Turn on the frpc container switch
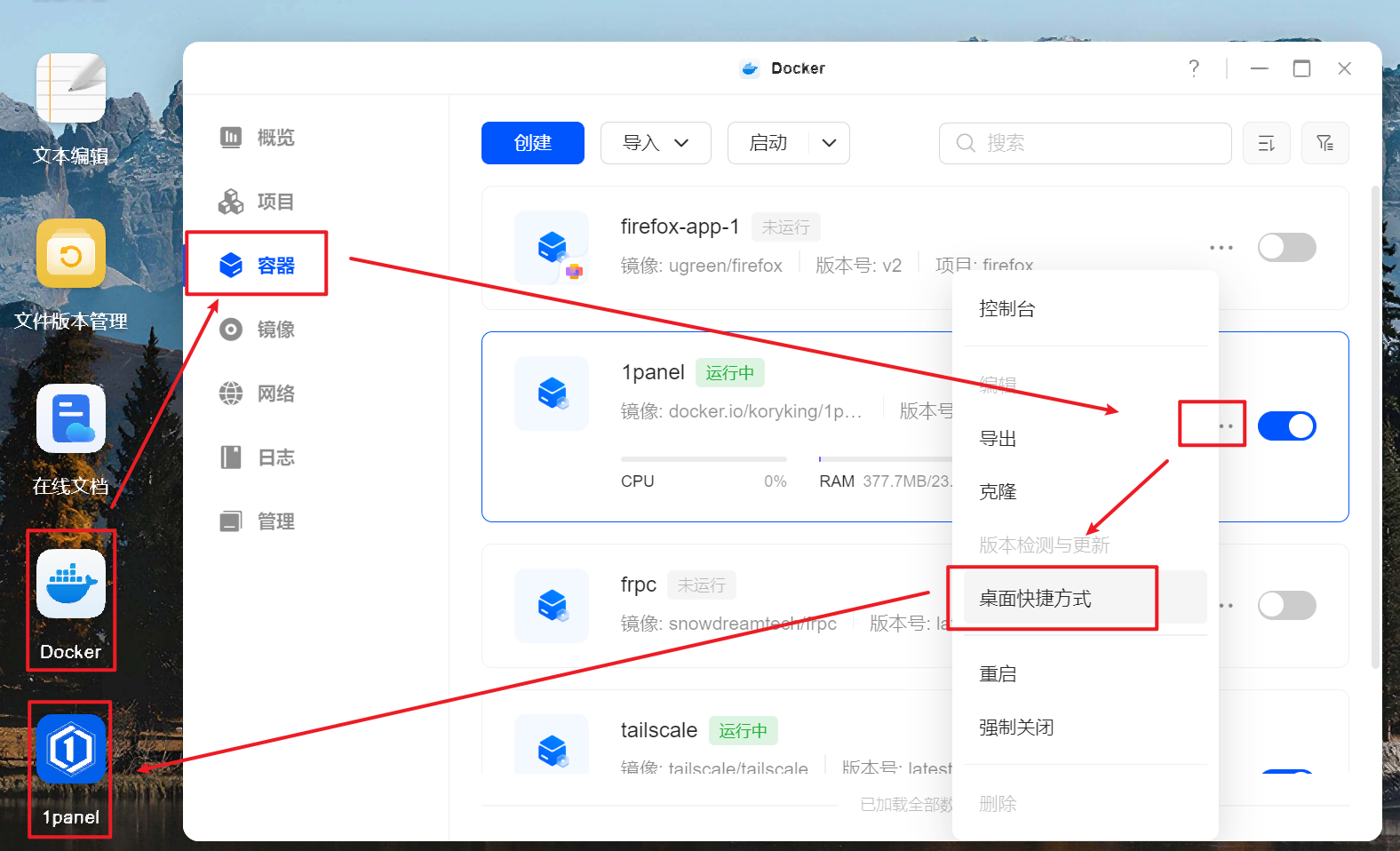The width and height of the screenshot is (1400, 851). pyautogui.click(x=1286, y=606)
